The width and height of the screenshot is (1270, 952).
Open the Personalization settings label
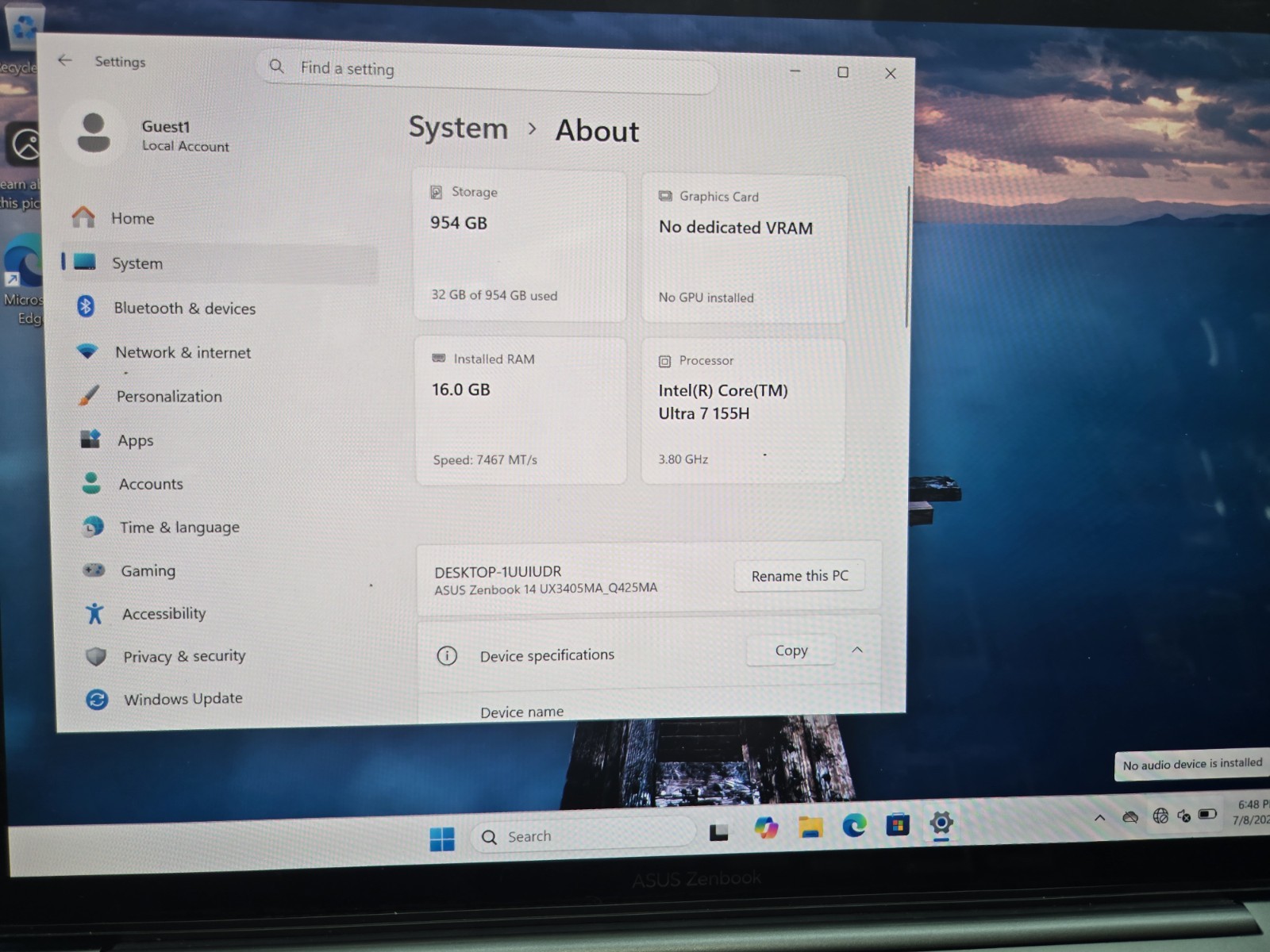click(169, 396)
